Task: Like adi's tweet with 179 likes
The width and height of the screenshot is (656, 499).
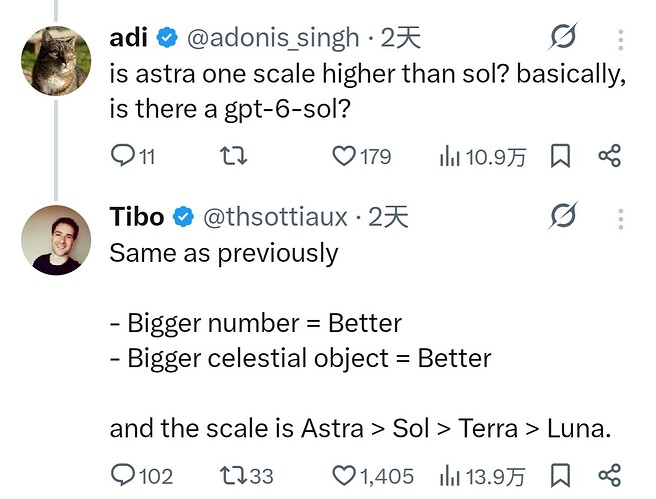Action: coord(361,156)
